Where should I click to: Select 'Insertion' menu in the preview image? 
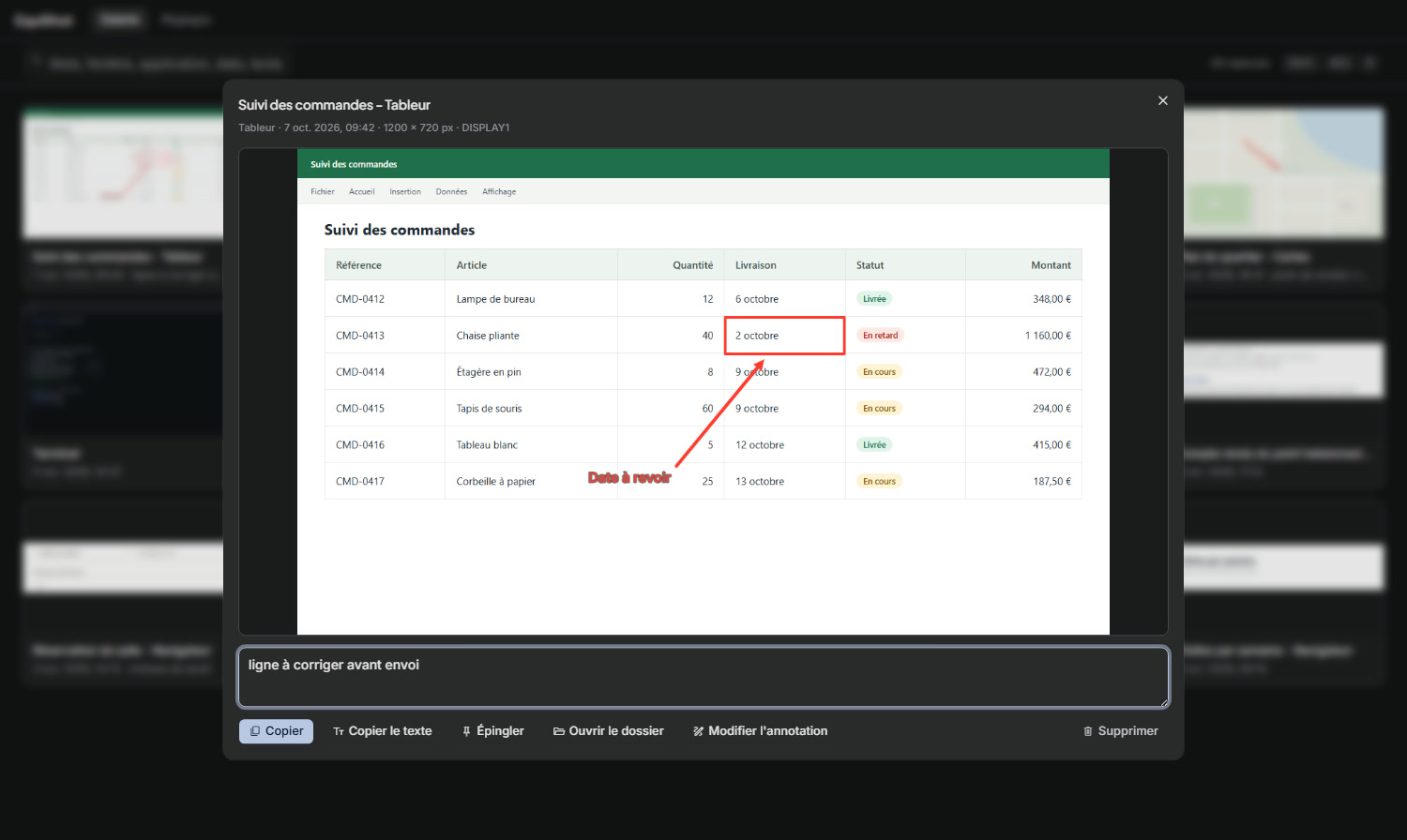pos(405,191)
